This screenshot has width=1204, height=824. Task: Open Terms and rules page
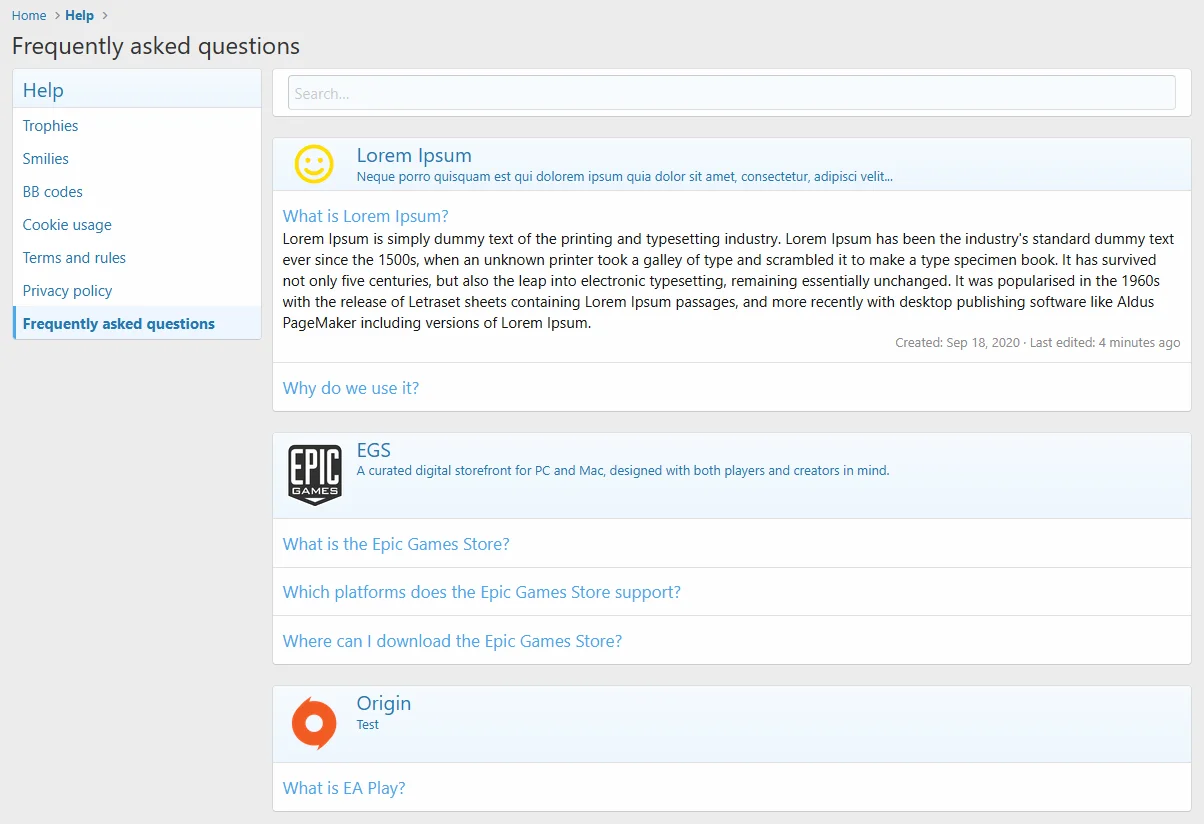(x=74, y=258)
